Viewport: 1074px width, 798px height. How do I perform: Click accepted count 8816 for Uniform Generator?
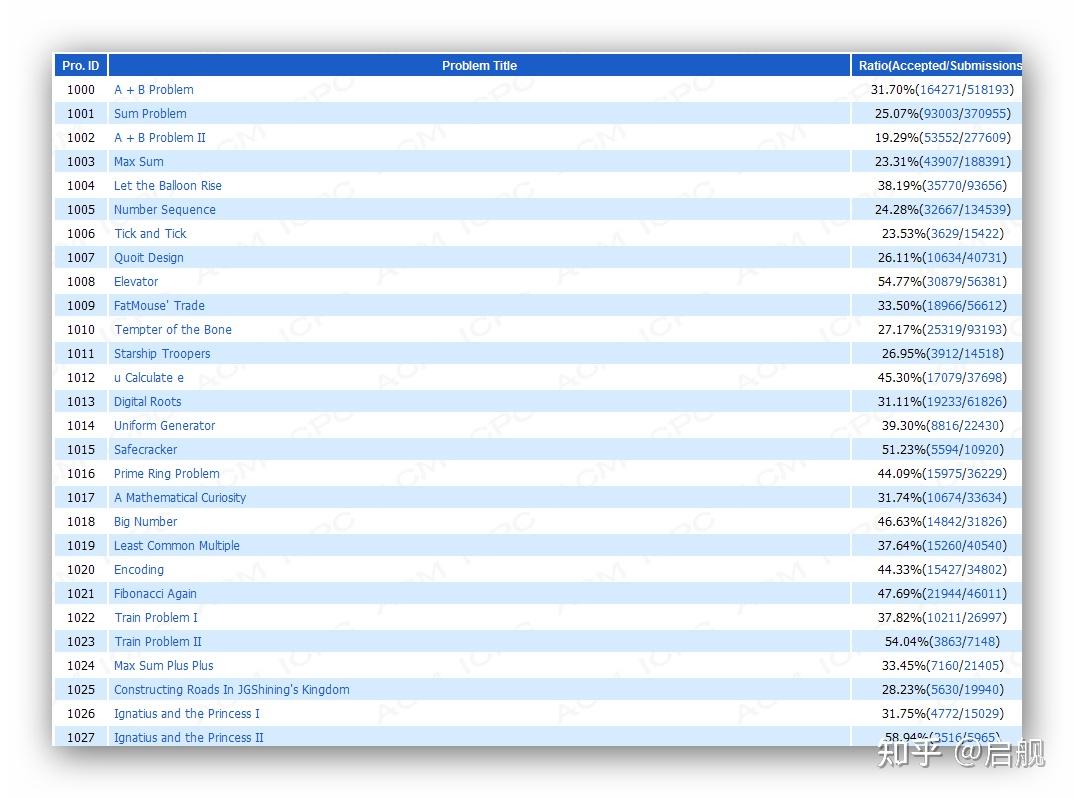pos(945,425)
